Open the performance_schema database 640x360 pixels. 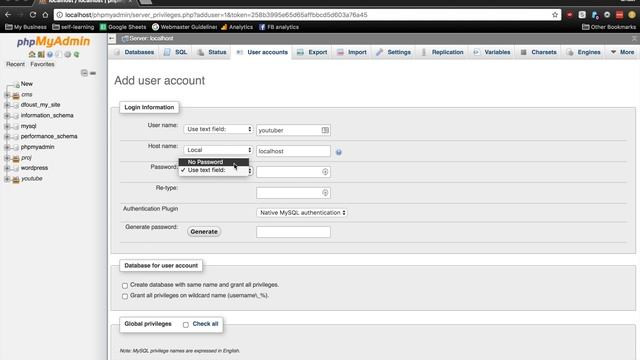click(49, 136)
